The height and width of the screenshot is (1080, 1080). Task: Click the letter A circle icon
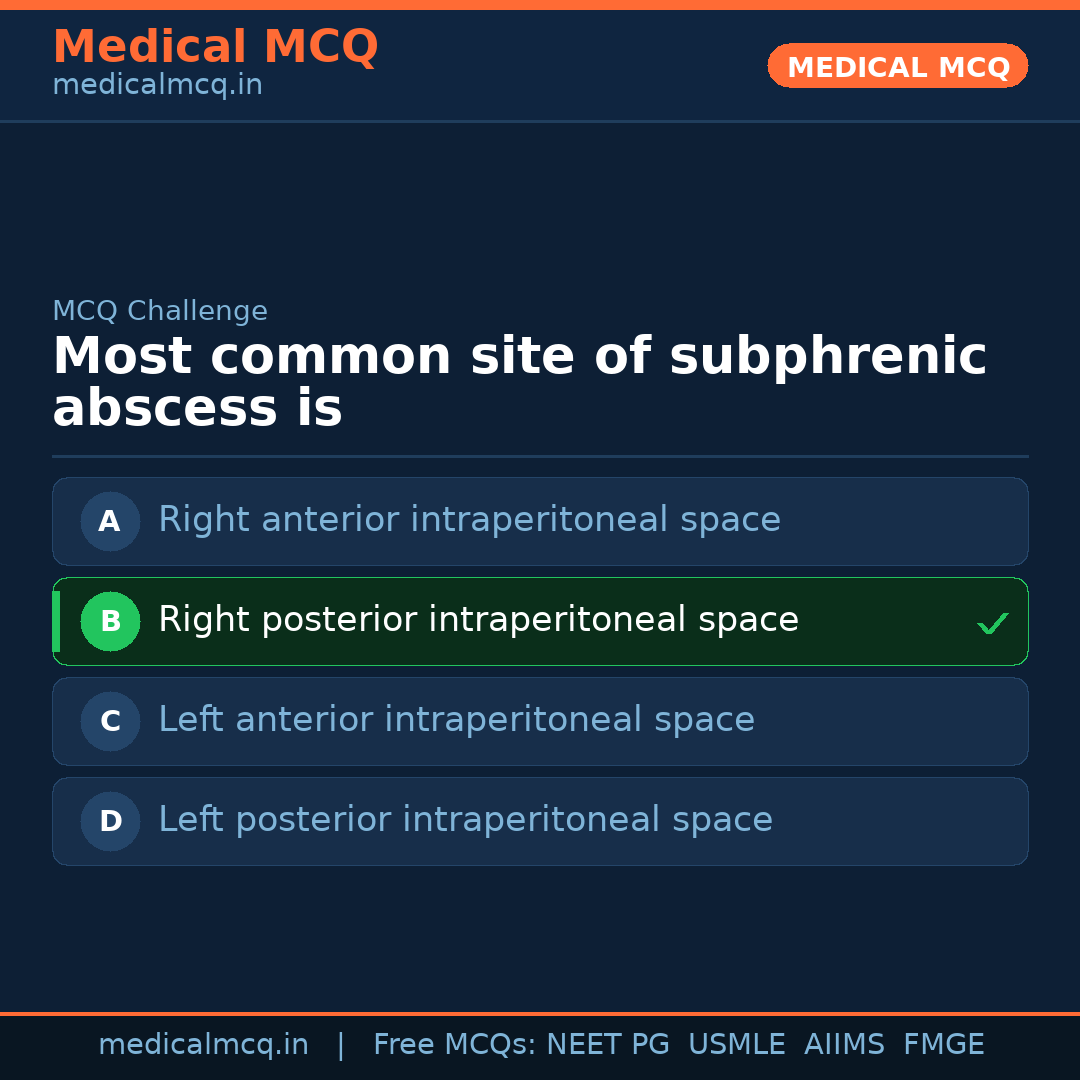[x=110, y=521]
